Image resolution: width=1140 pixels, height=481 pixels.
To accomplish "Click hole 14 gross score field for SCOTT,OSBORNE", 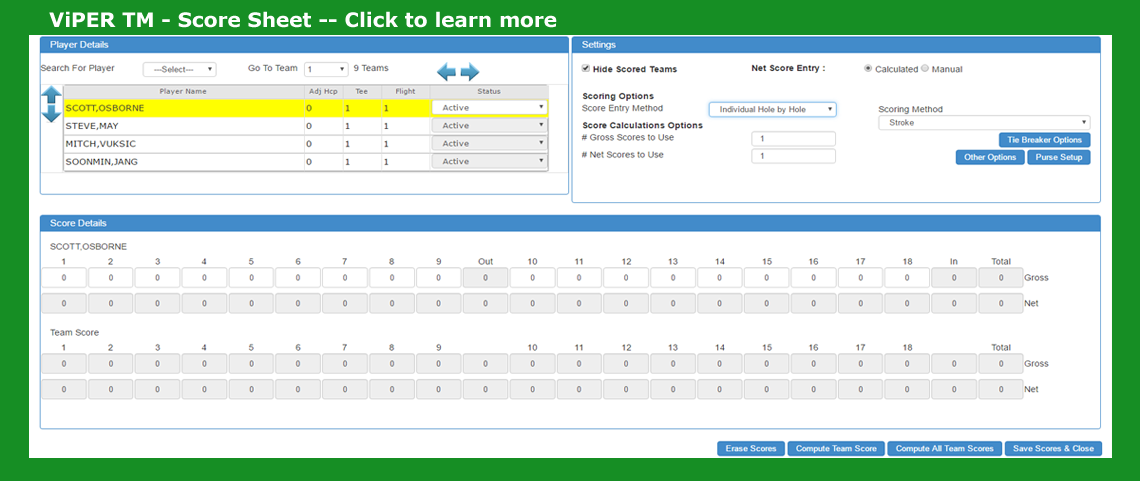I will pyautogui.click(x=720, y=278).
